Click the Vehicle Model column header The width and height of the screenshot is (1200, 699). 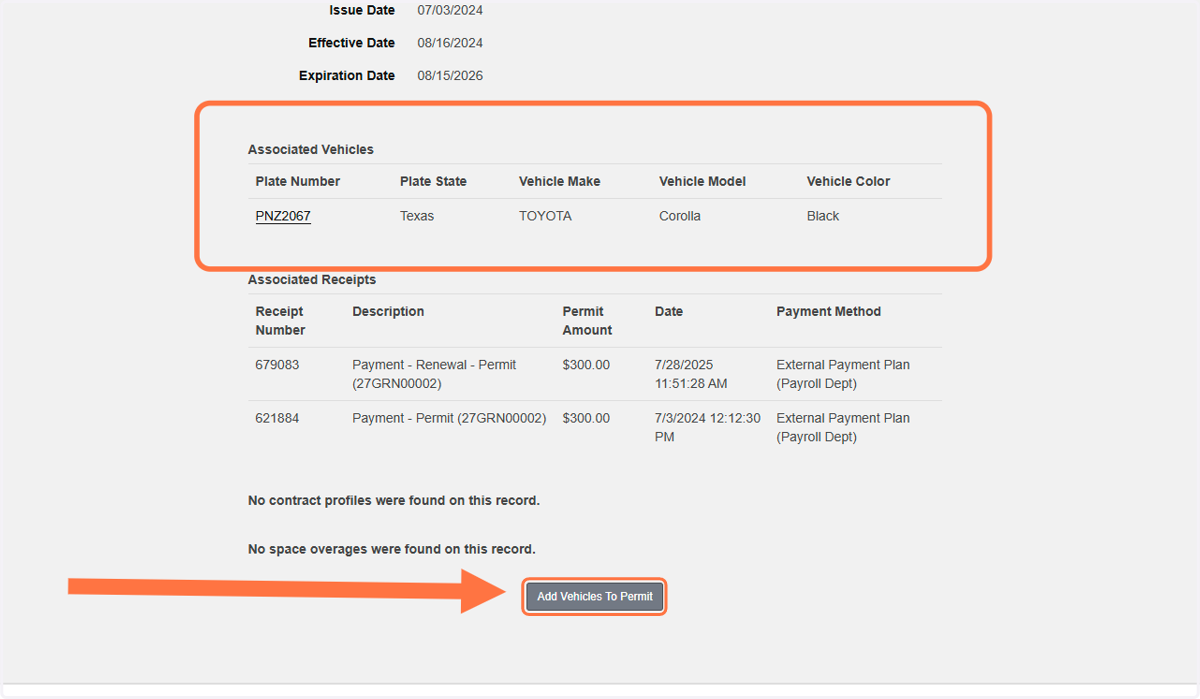703,181
